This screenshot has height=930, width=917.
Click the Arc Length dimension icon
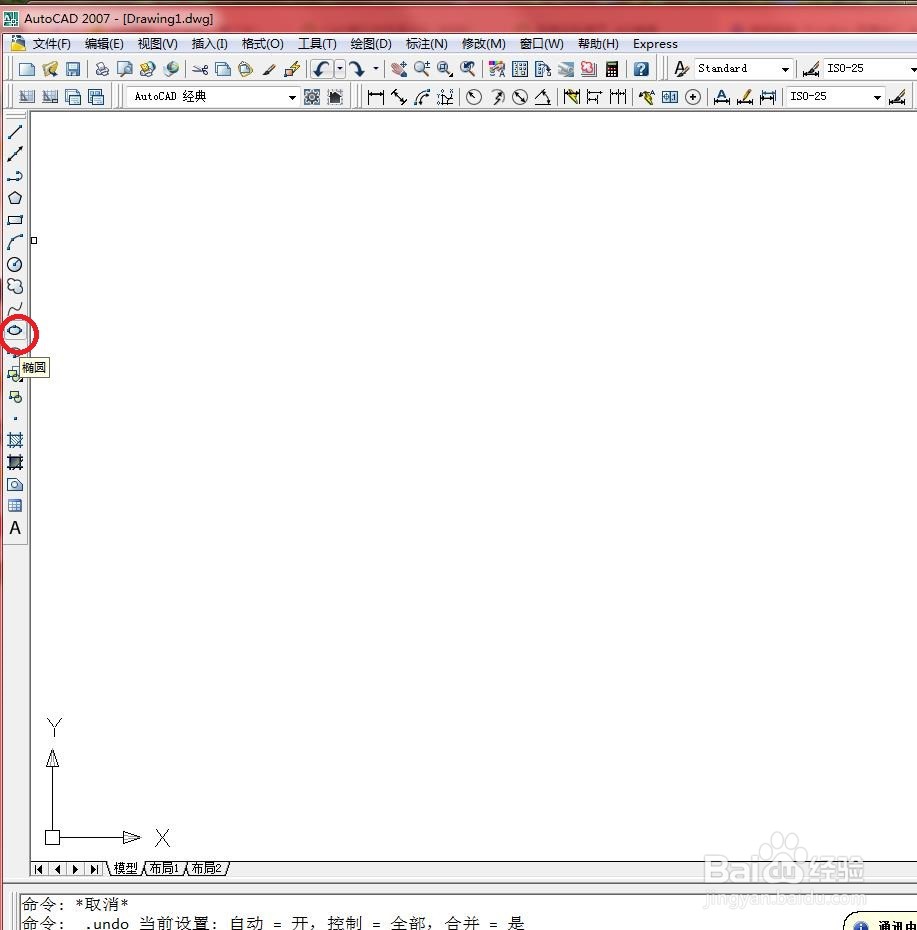422,97
